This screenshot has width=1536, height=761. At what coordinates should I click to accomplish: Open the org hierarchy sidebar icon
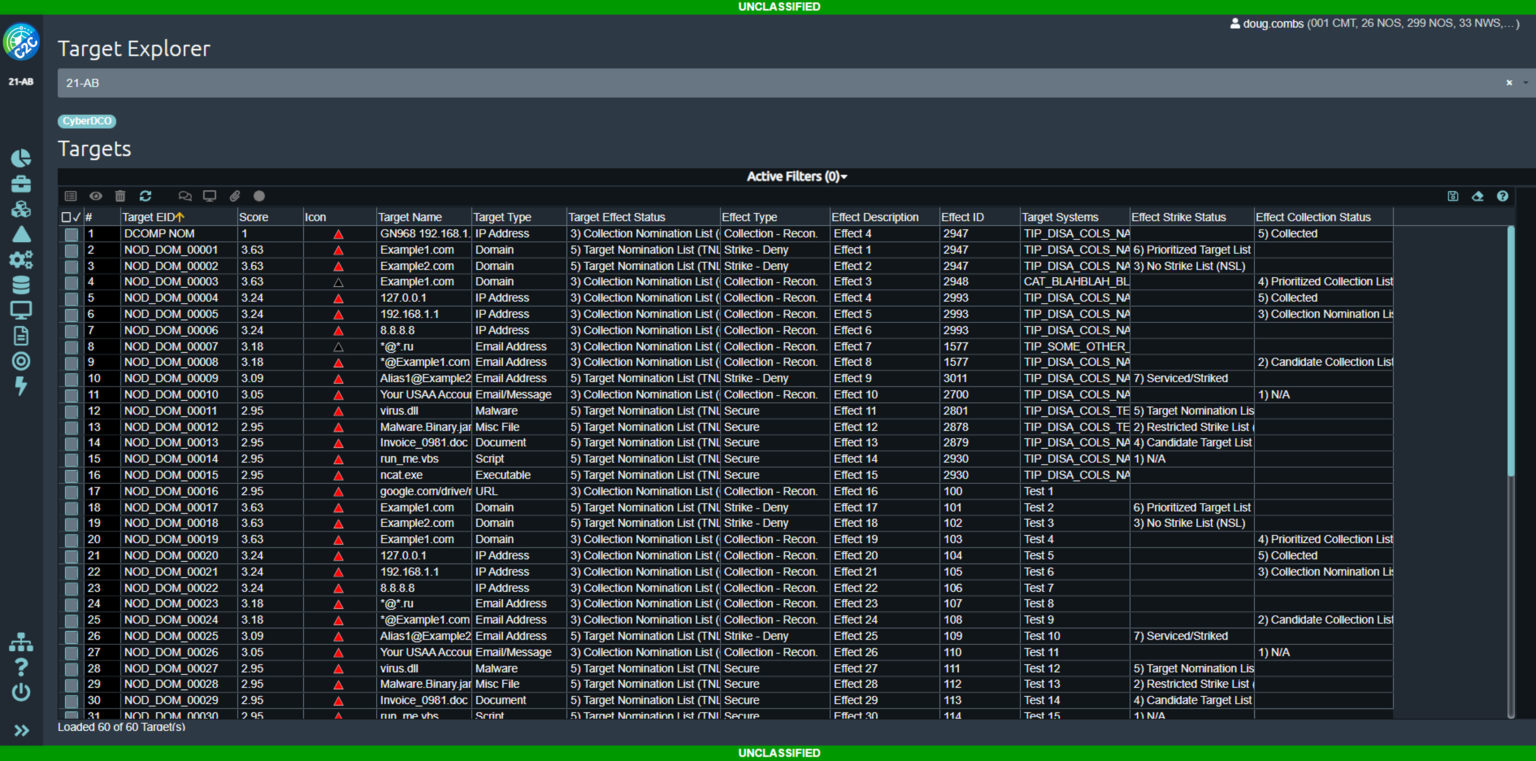pyautogui.click(x=20, y=642)
